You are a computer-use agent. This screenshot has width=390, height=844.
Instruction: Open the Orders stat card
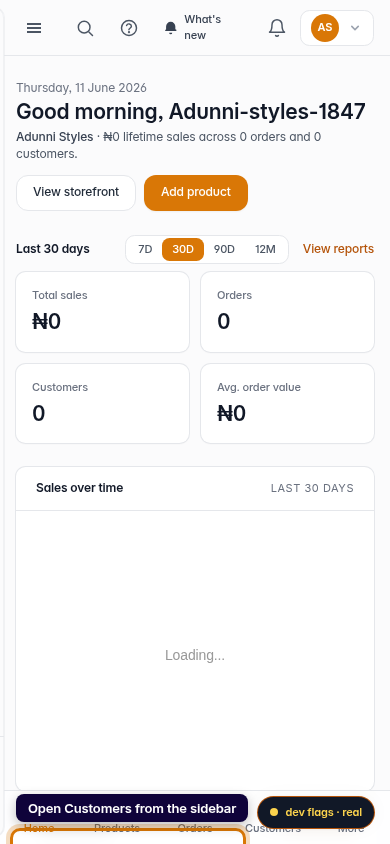[x=287, y=312]
